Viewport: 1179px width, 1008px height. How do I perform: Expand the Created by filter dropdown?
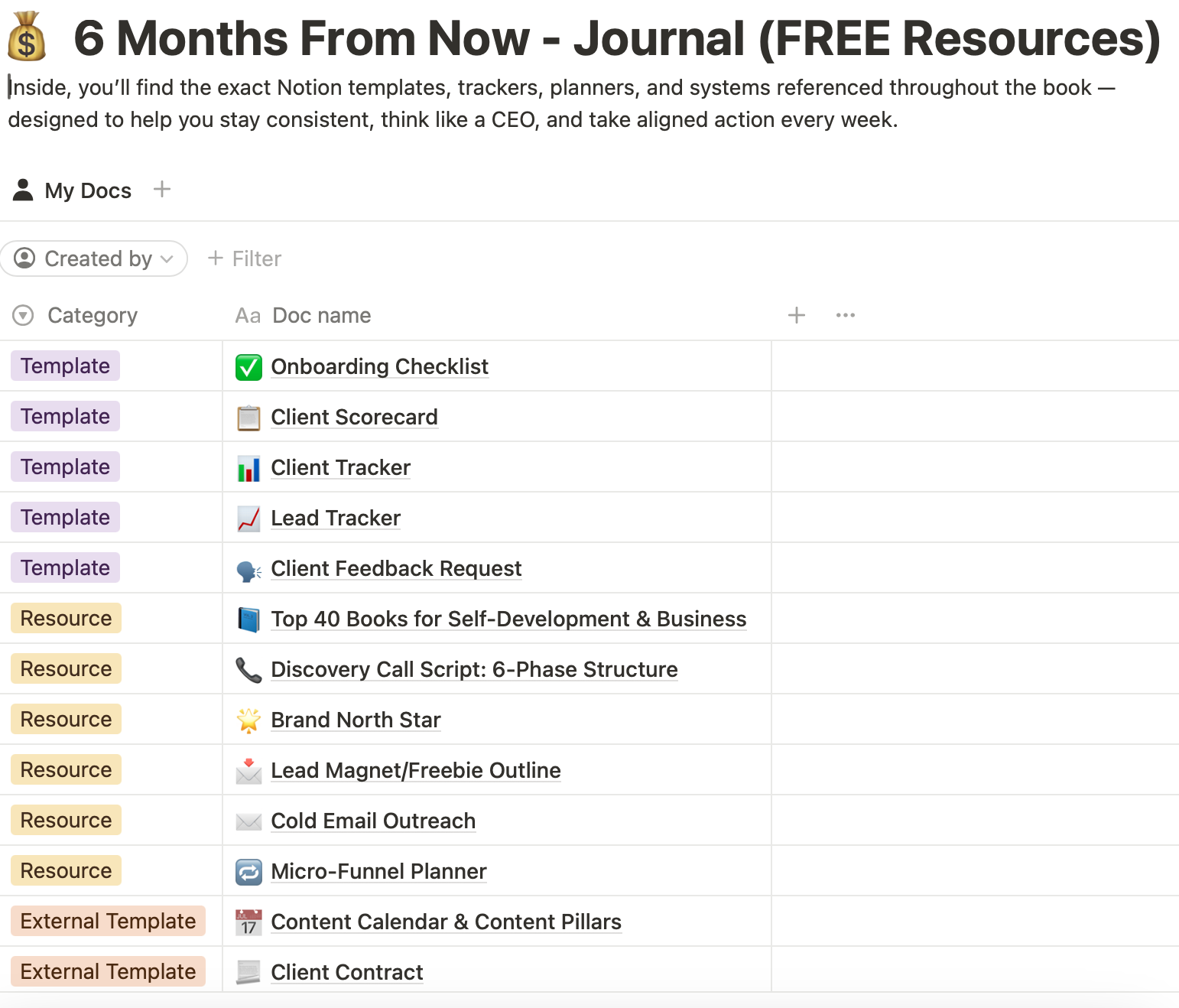(x=94, y=259)
